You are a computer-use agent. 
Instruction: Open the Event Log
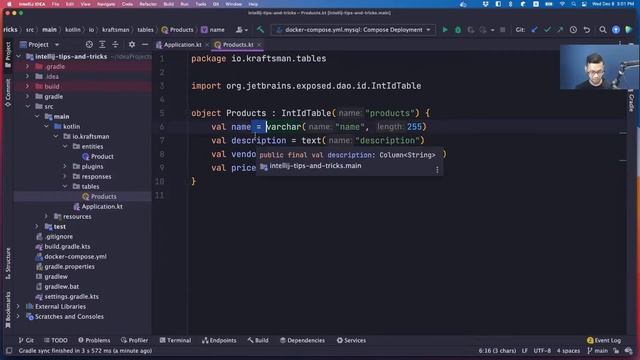(x=604, y=340)
